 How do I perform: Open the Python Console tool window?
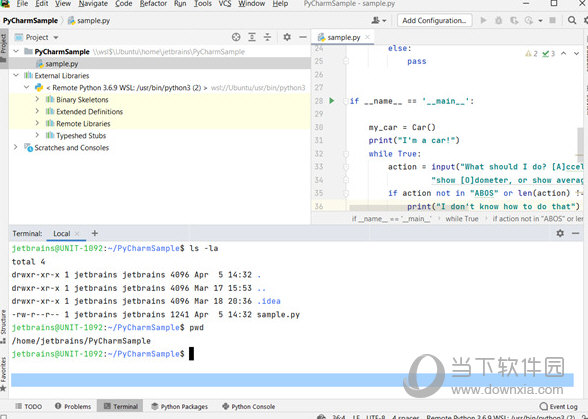[249, 406]
